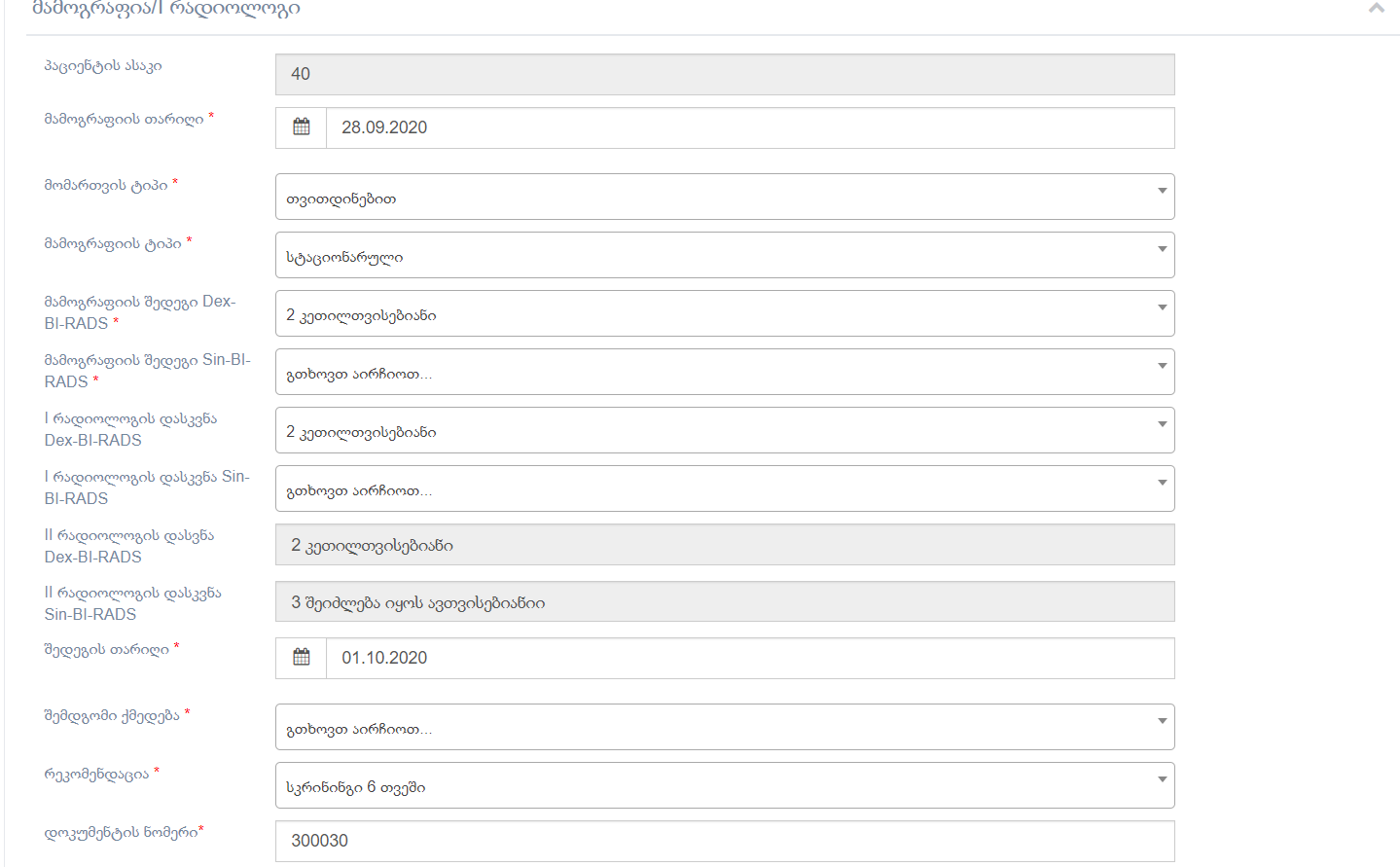Image resolution: width=1400 pixels, height=867 pixels.
Task: Click the პაციენტის ასაკი label
Action: tap(103, 66)
